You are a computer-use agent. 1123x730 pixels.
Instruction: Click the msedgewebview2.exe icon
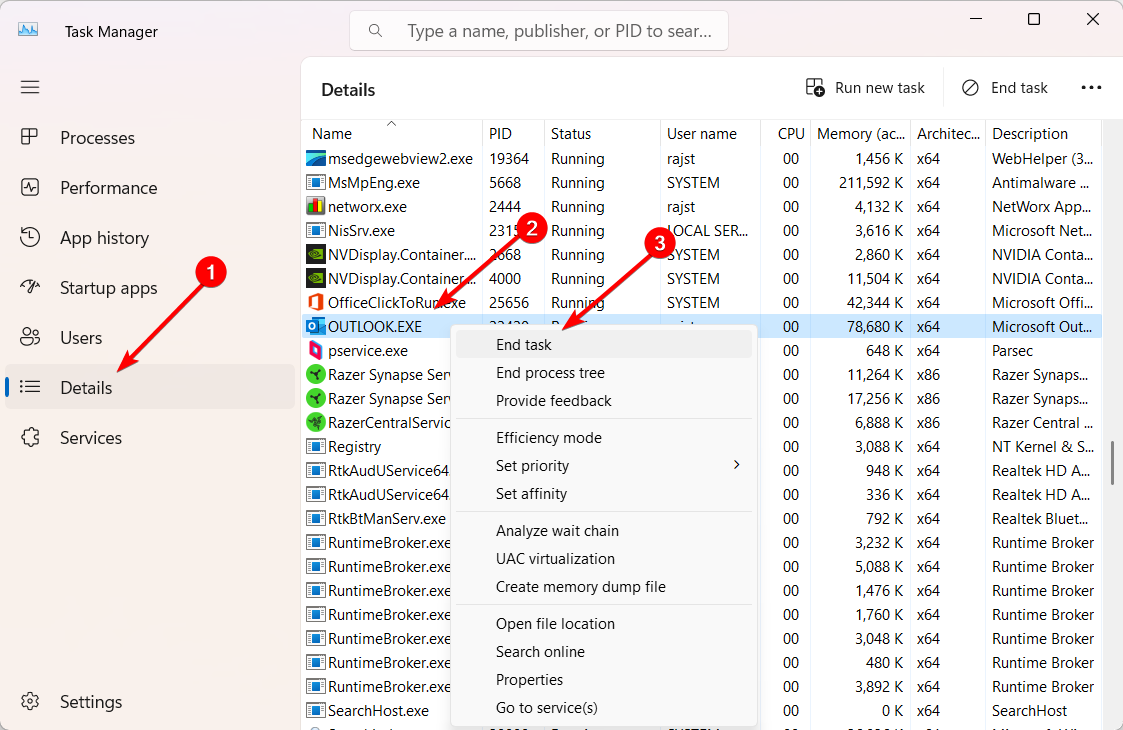pos(315,158)
